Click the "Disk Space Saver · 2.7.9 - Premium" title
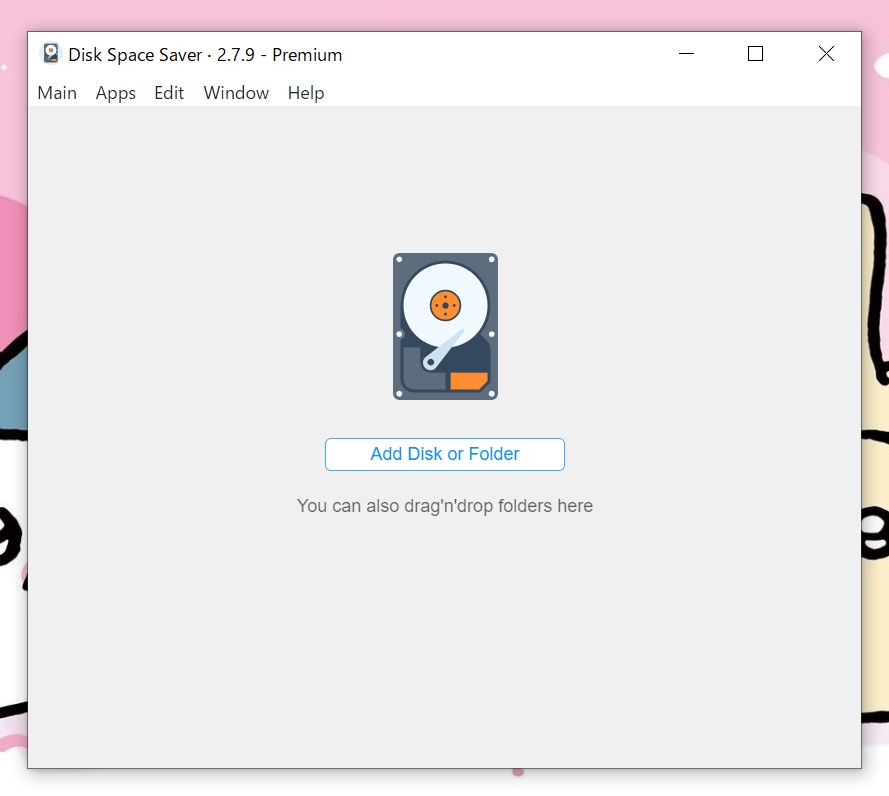 click(205, 55)
